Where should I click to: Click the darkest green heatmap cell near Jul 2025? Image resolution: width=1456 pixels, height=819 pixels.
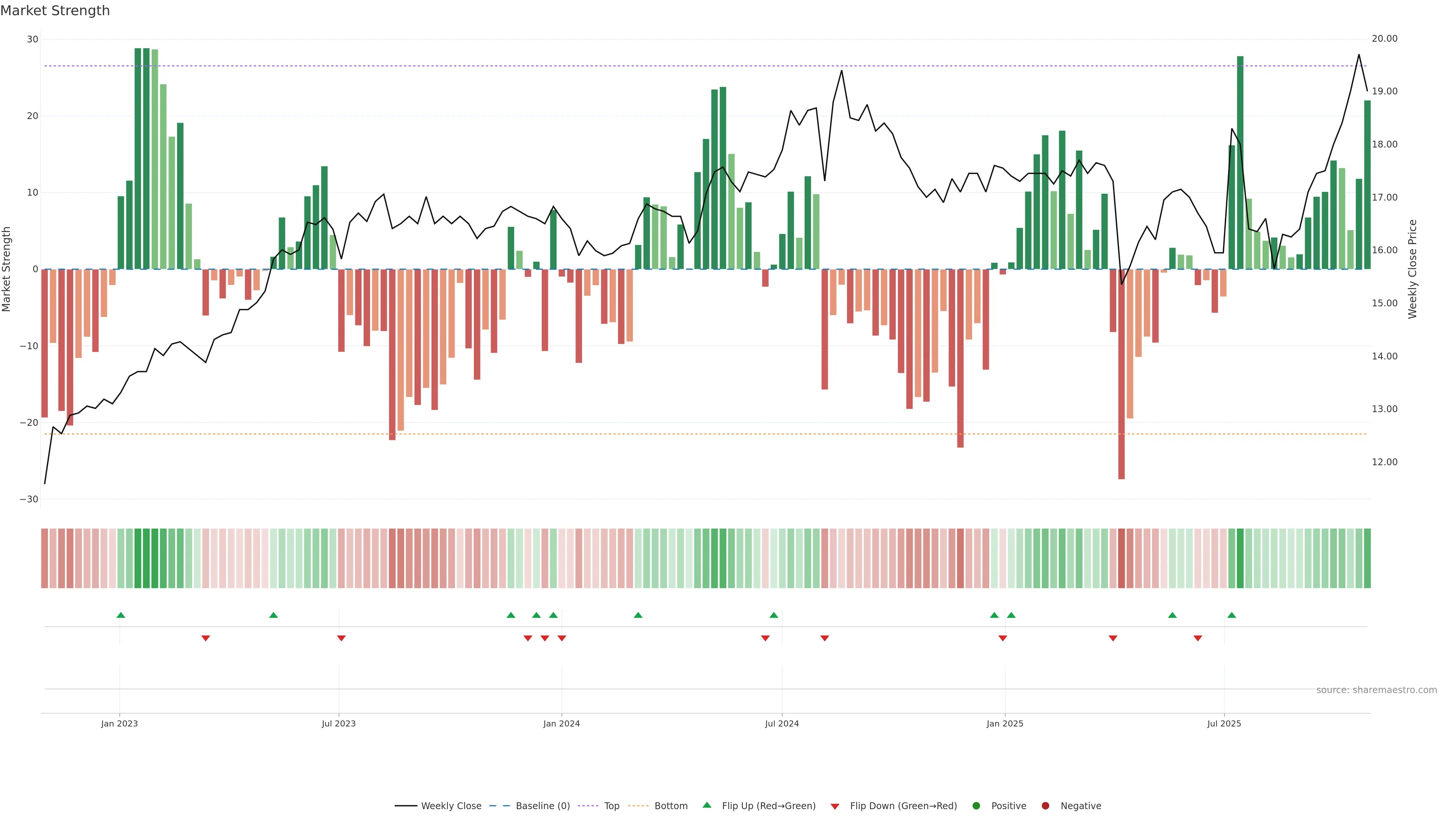1240,558
